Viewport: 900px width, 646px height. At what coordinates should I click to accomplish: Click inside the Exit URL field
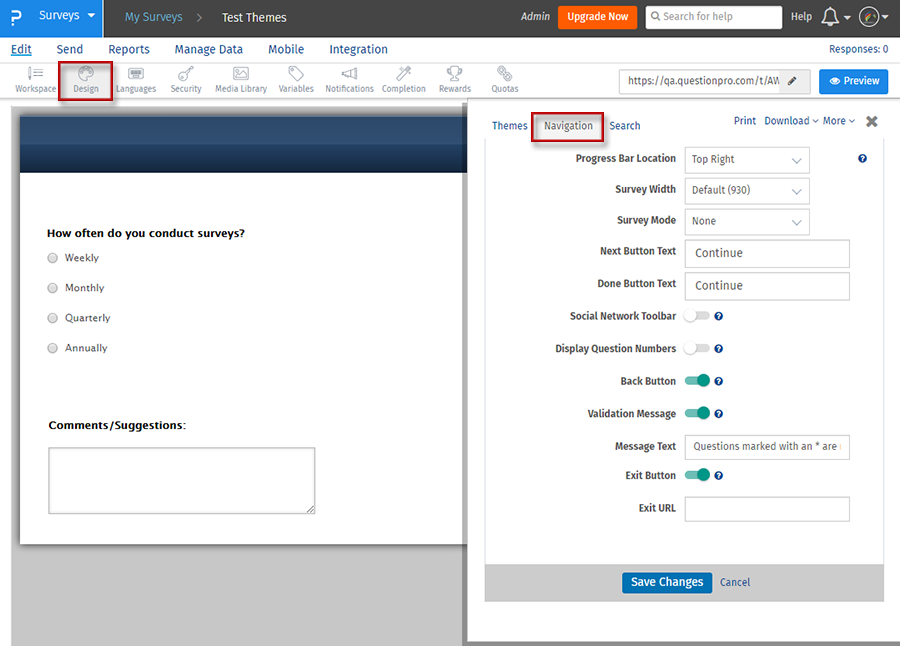coord(766,509)
